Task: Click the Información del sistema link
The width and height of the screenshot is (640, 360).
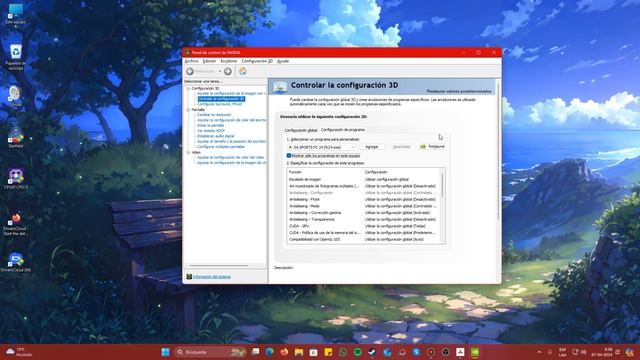Action: pyautogui.click(x=211, y=277)
